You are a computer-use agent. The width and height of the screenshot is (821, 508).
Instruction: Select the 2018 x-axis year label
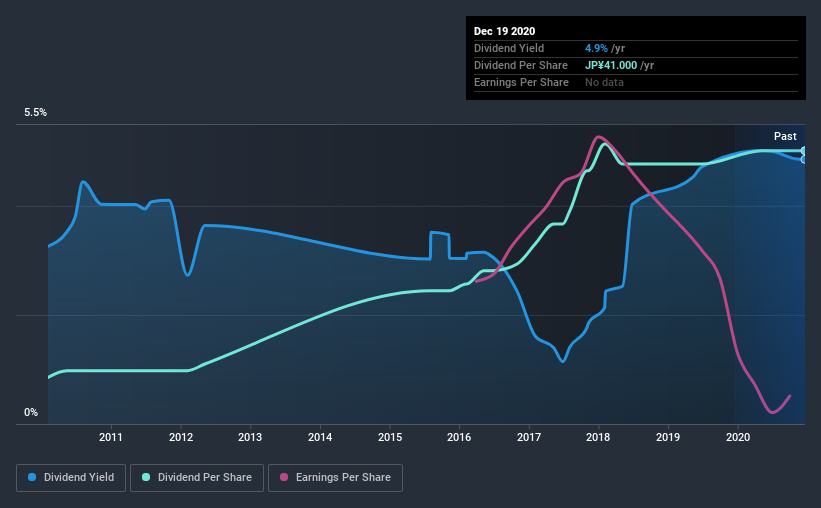(598, 437)
